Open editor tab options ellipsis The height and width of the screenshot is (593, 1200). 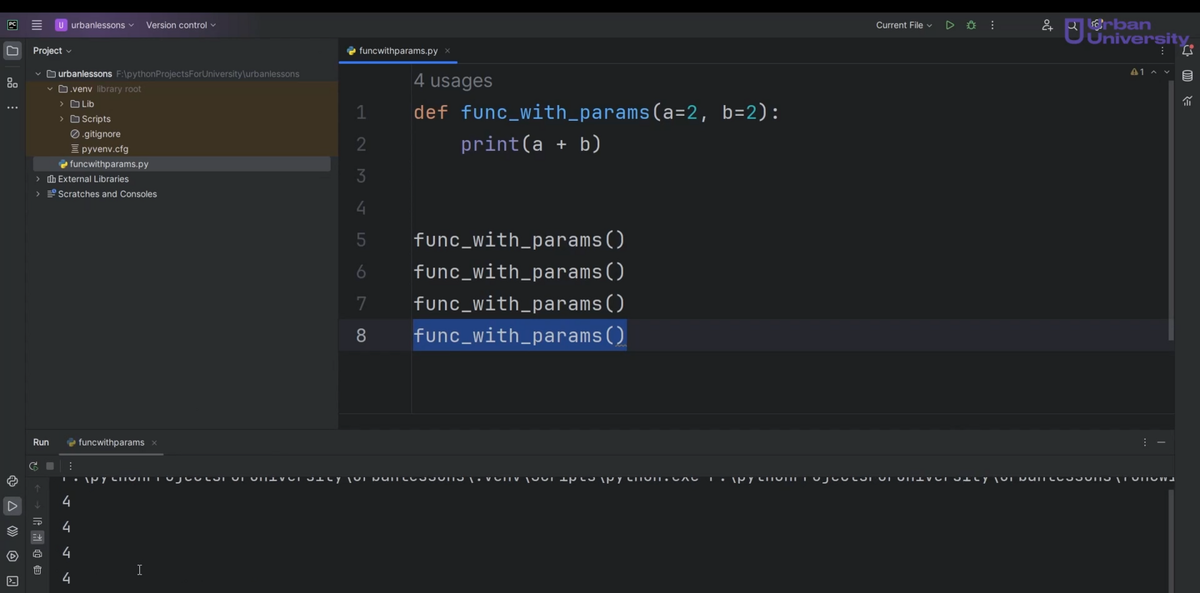coord(1162,50)
